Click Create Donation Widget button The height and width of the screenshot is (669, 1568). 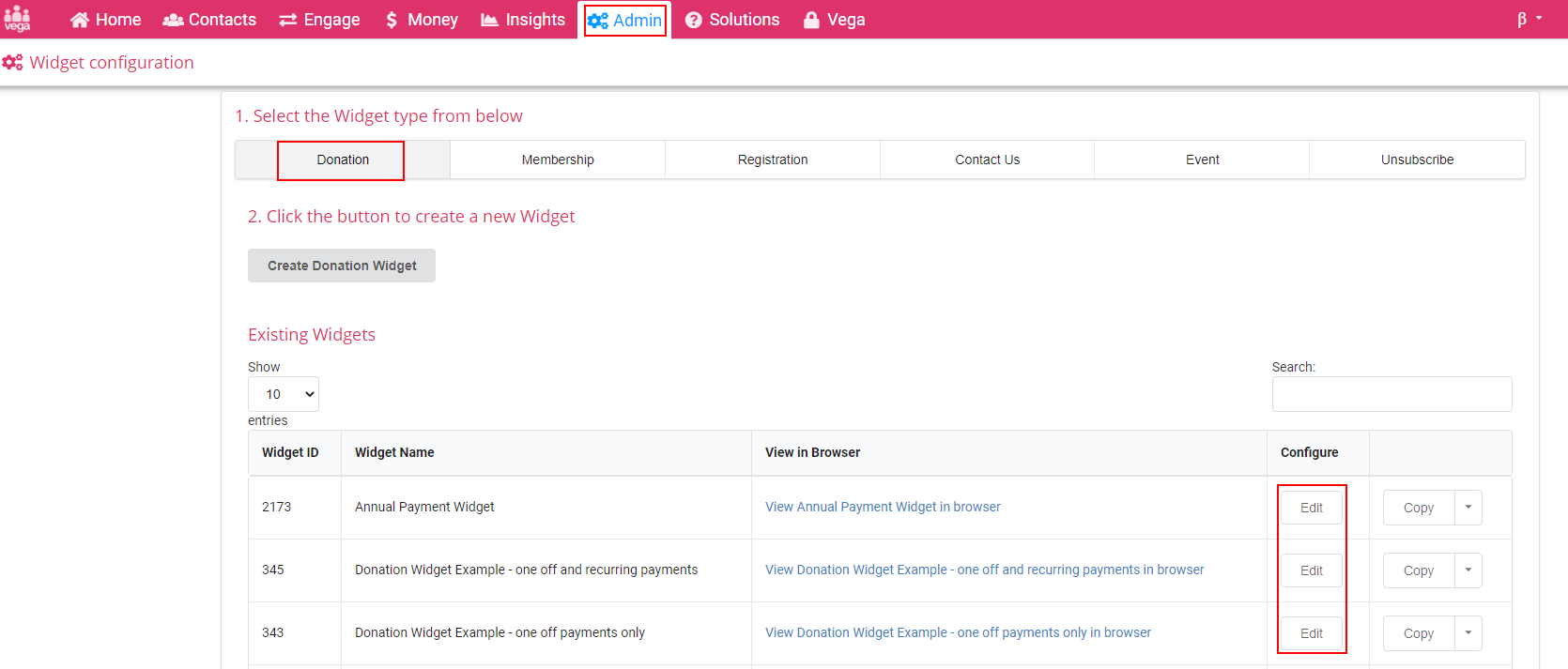[342, 266]
